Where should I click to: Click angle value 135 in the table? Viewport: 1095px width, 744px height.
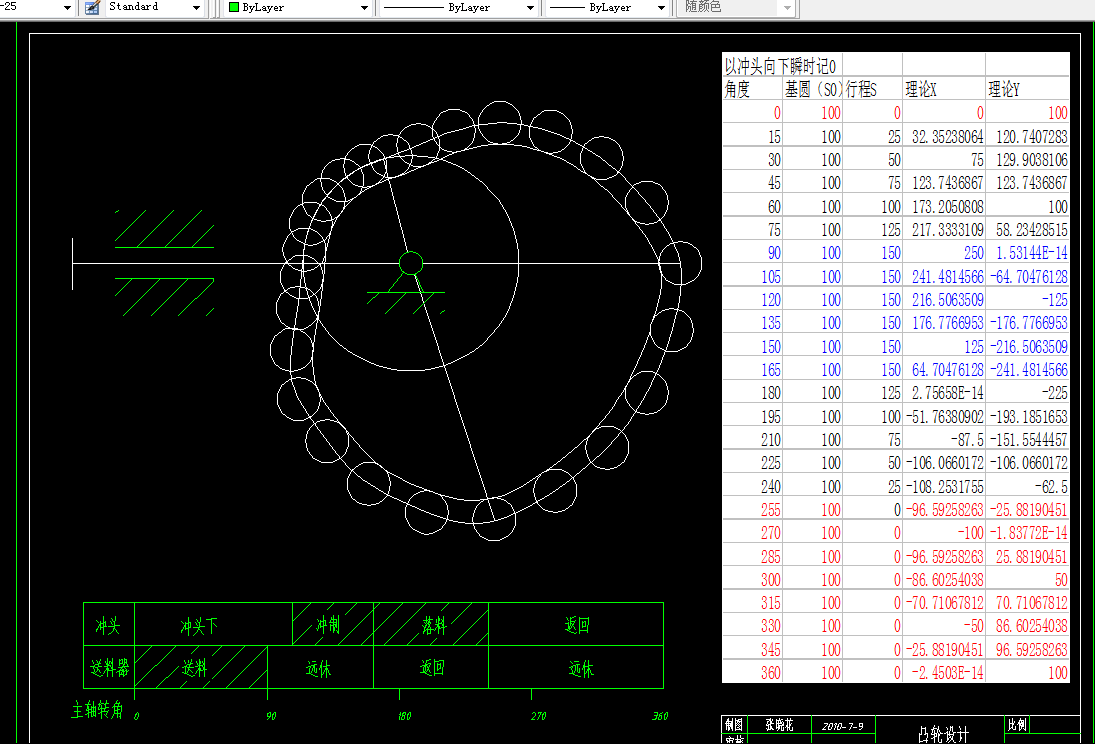tap(771, 323)
